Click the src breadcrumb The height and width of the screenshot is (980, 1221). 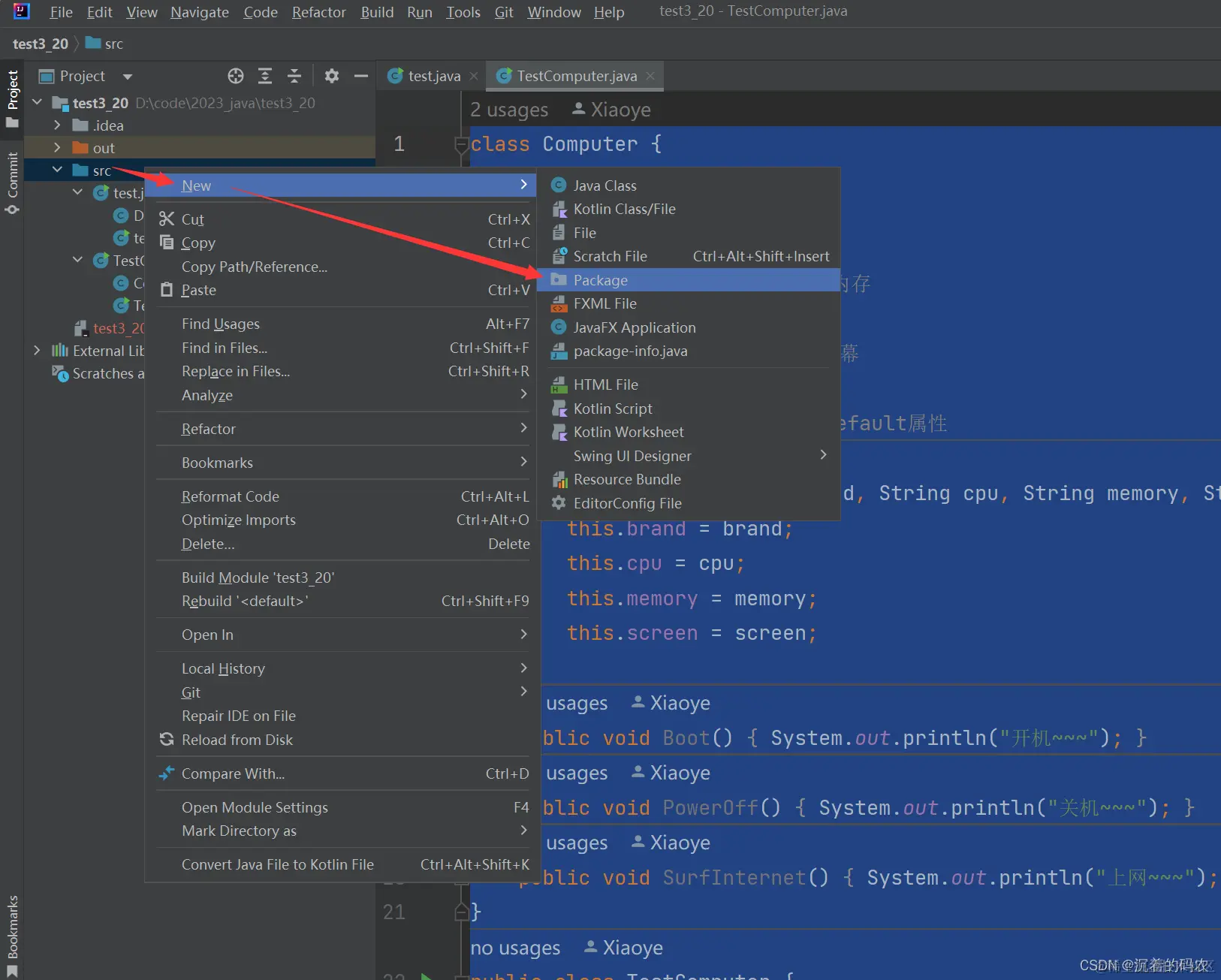[x=105, y=44]
